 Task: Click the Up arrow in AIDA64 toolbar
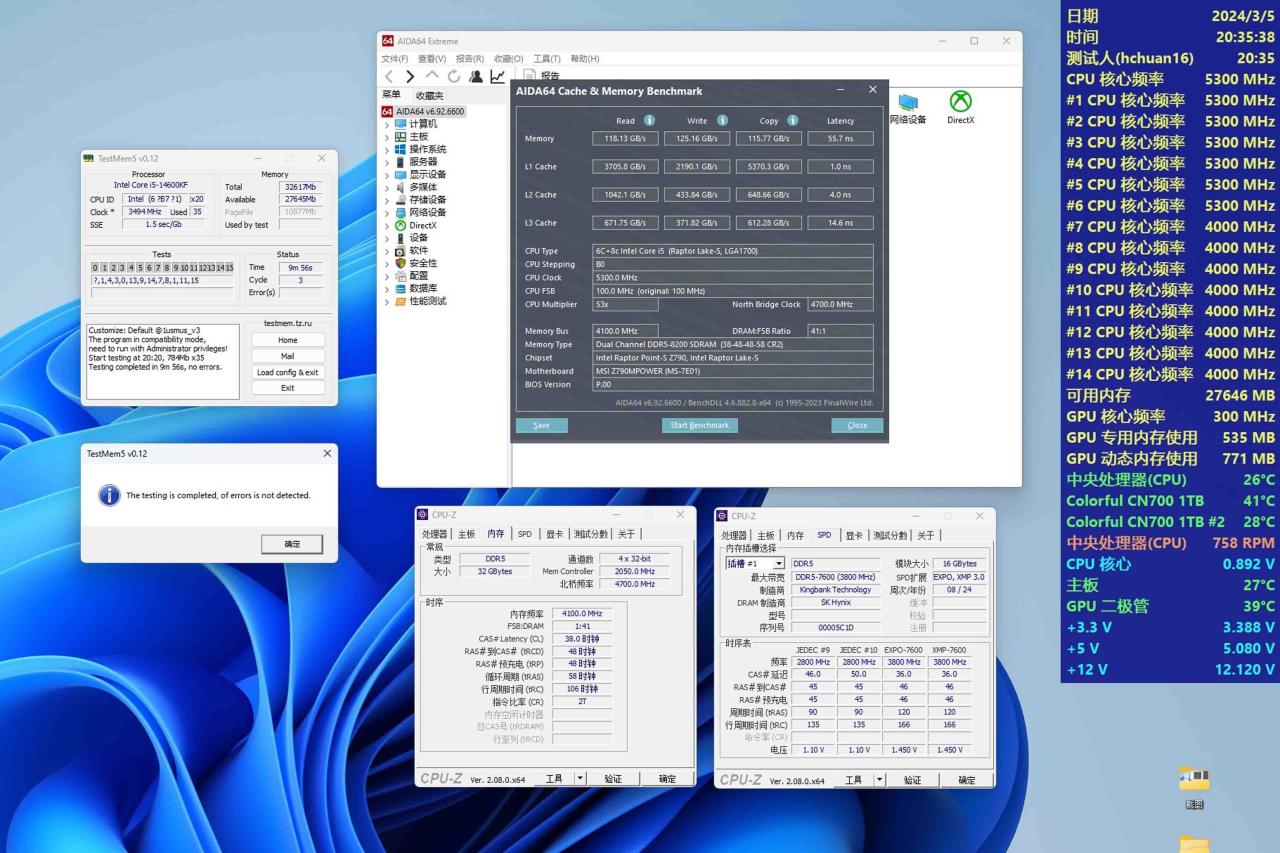coord(432,77)
